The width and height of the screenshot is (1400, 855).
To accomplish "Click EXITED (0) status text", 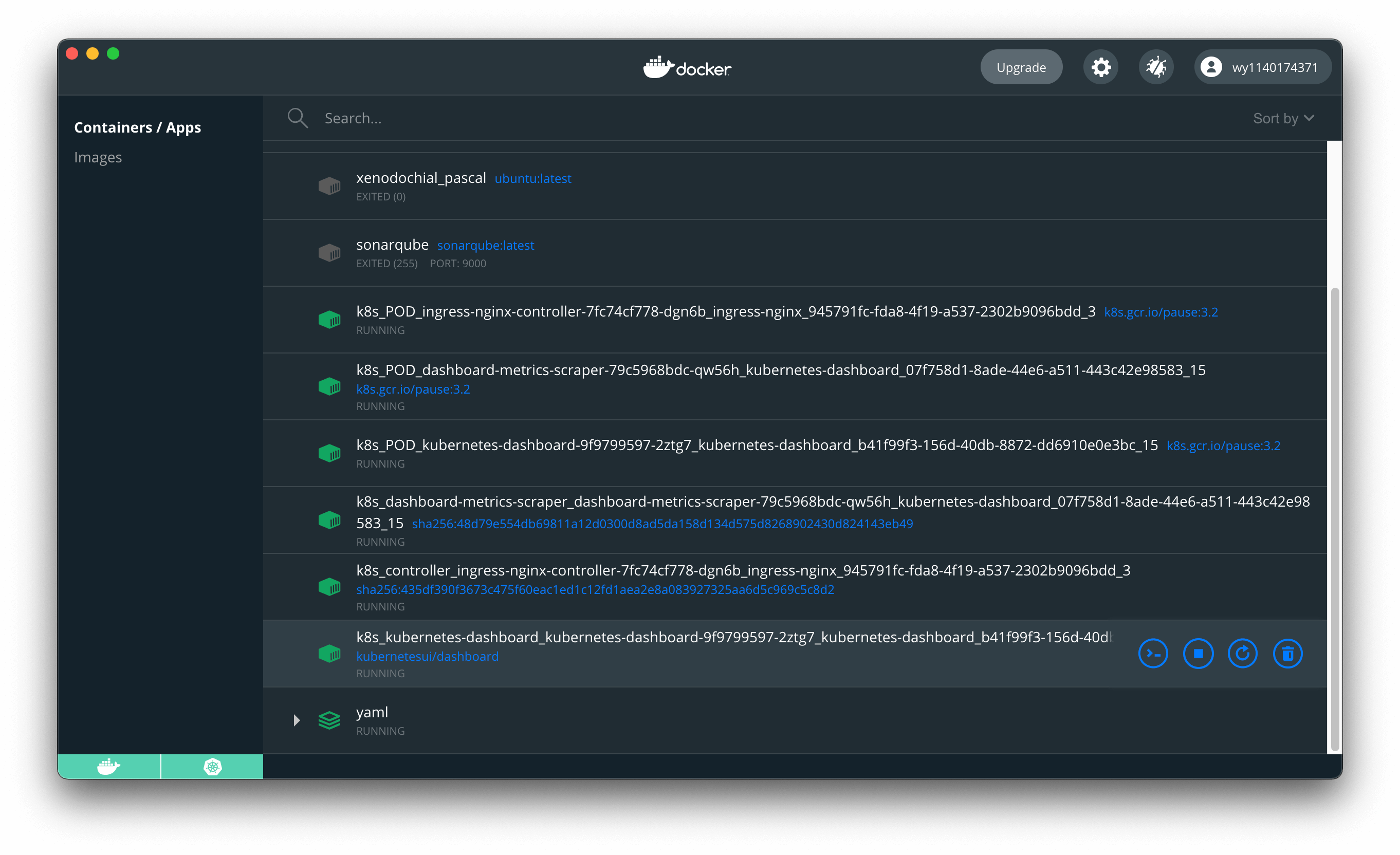I will [381, 197].
